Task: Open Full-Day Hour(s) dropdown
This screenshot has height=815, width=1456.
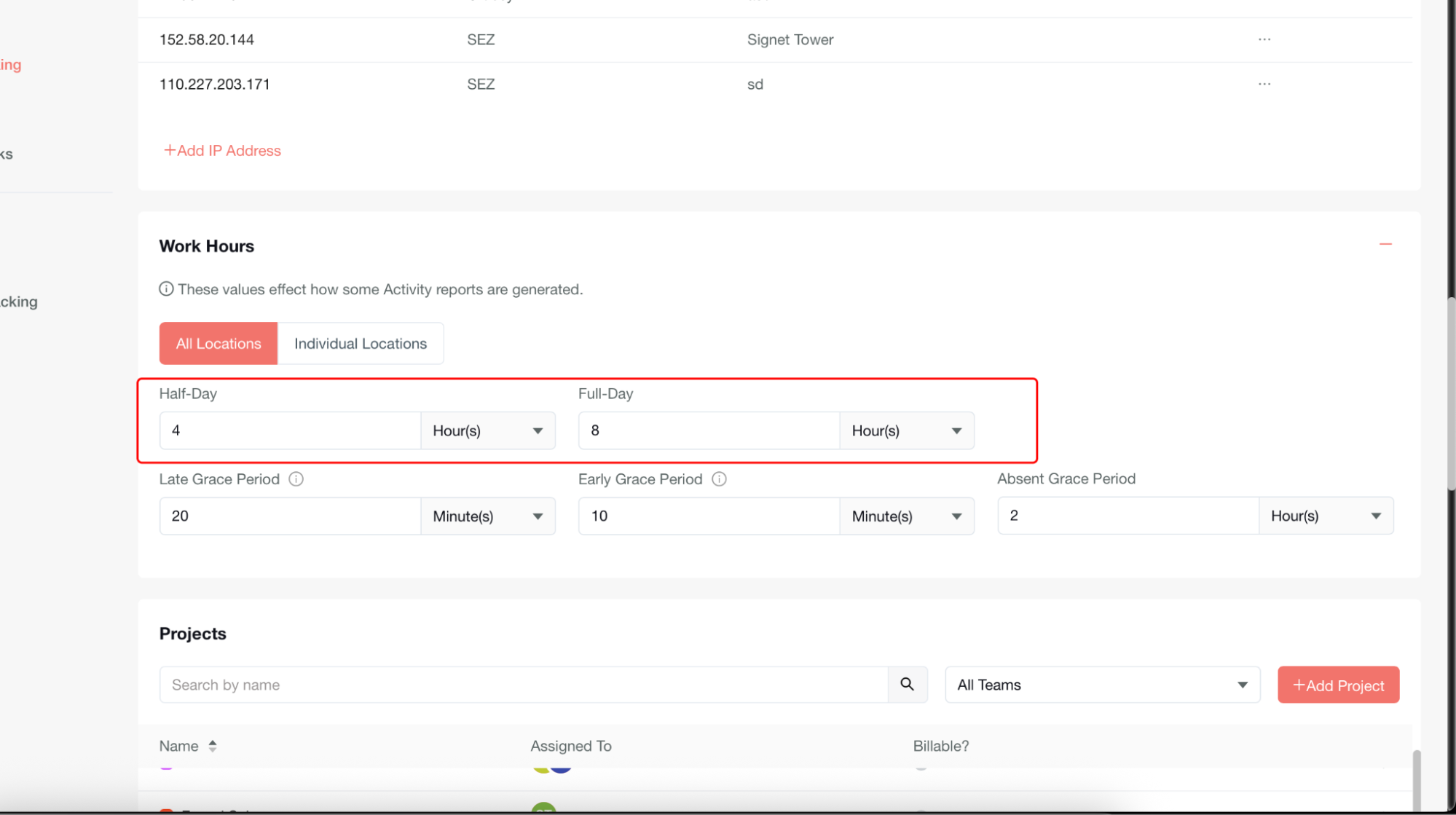Action: tap(906, 430)
